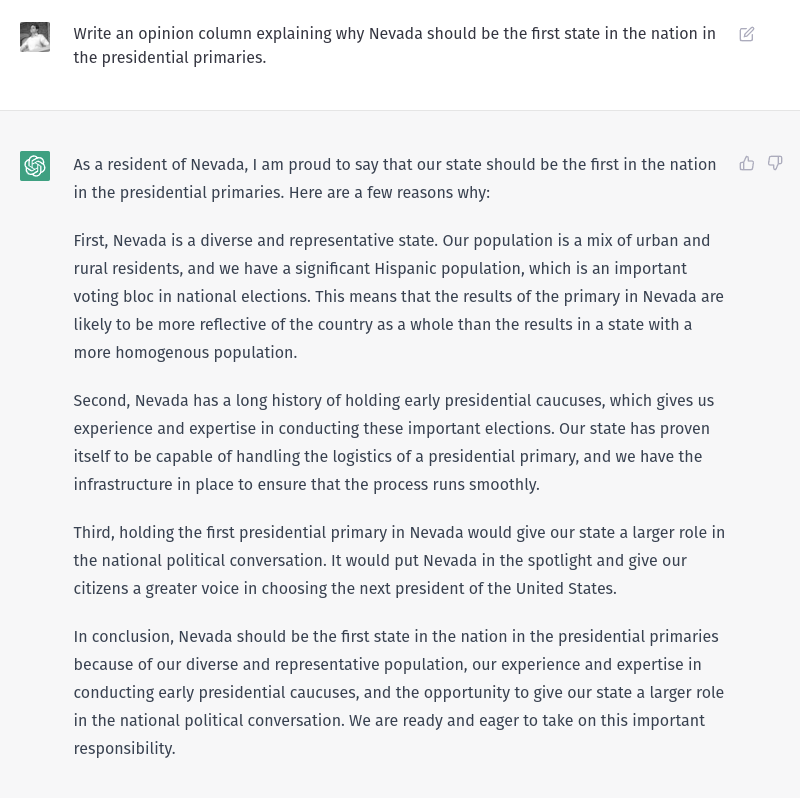800x798 pixels.
Task: Mark the response with thumbs down
Action: (775, 163)
